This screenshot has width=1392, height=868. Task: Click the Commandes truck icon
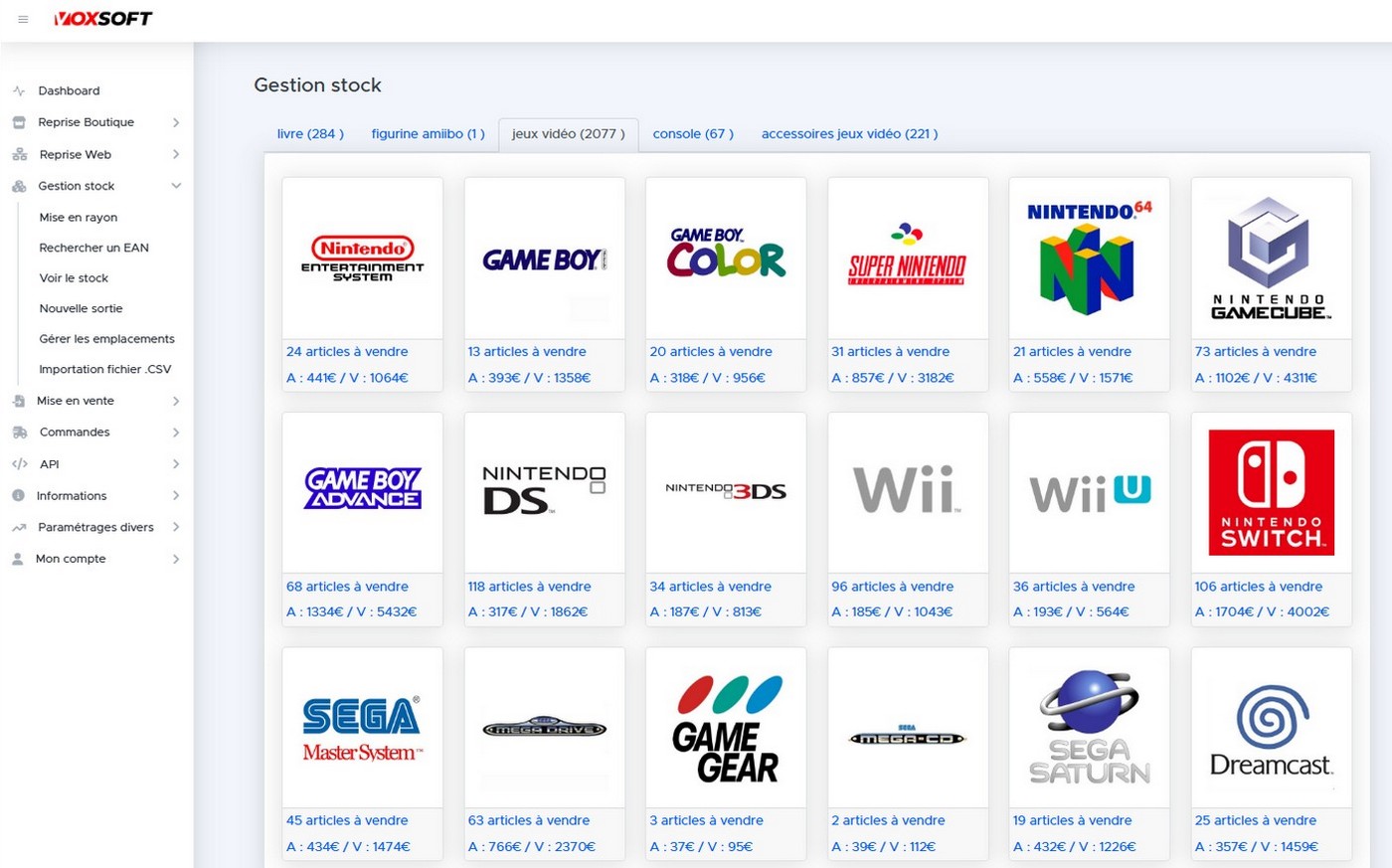[x=19, y=433]
